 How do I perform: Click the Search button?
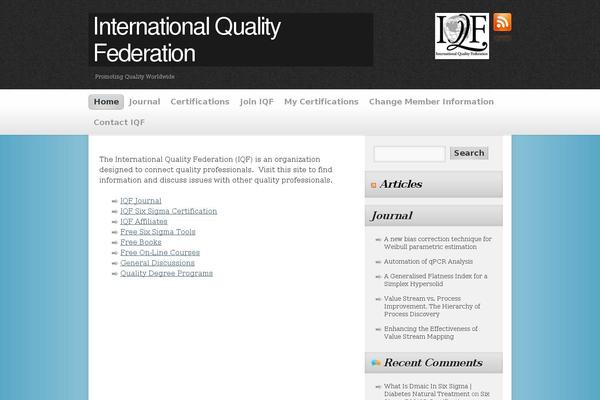[469, 153]
